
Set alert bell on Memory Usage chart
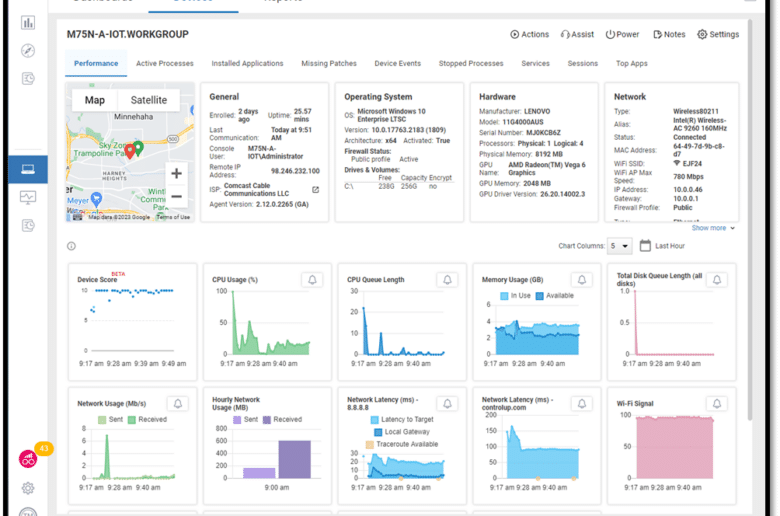tap(582, 280)
